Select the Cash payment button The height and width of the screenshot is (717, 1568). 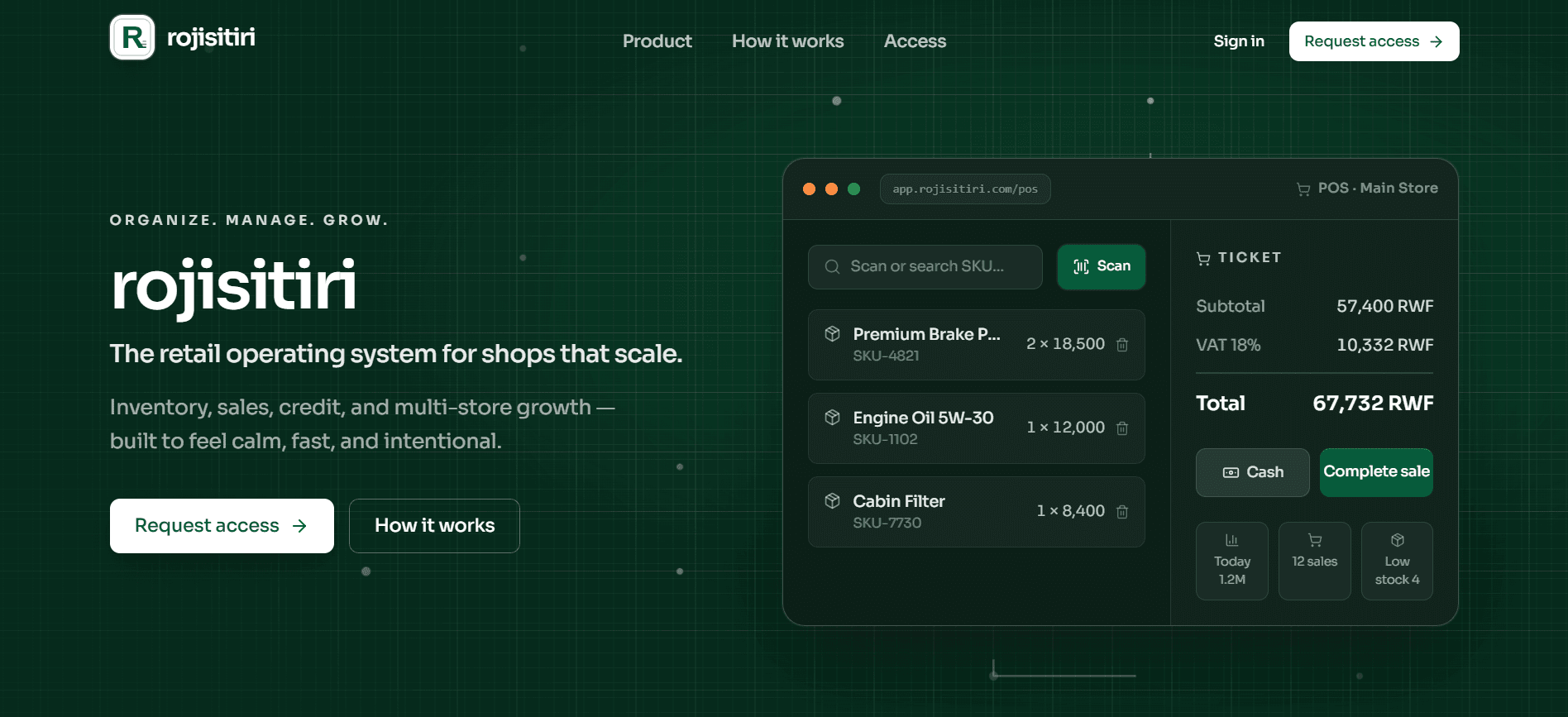click(1253, 472)
